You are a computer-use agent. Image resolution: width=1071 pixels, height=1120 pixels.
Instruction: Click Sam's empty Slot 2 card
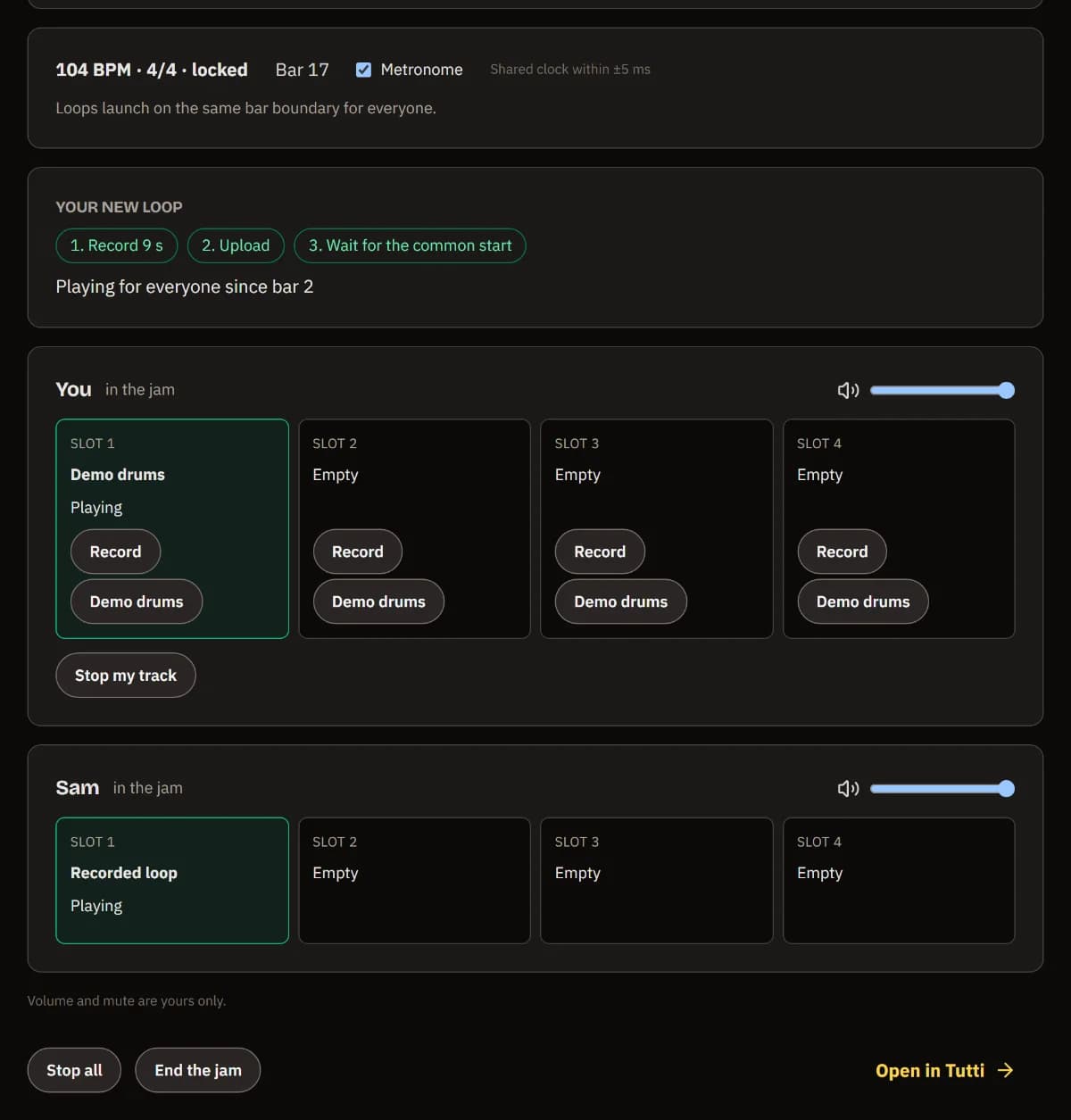(414, 880)
